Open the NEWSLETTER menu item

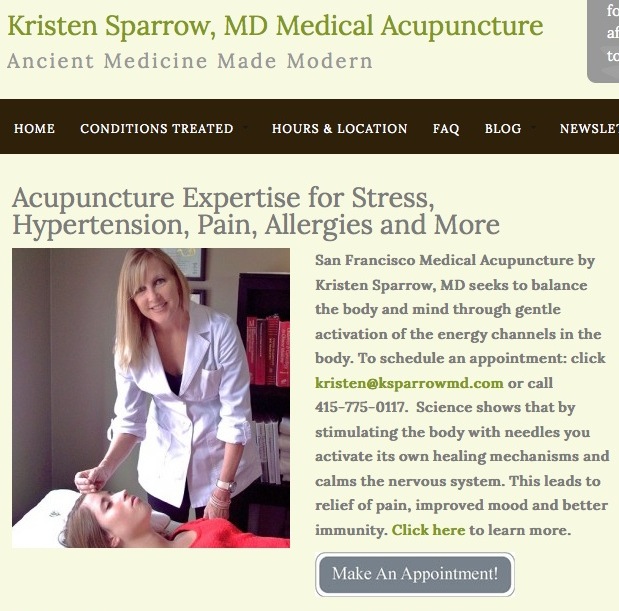click(589, 128)
